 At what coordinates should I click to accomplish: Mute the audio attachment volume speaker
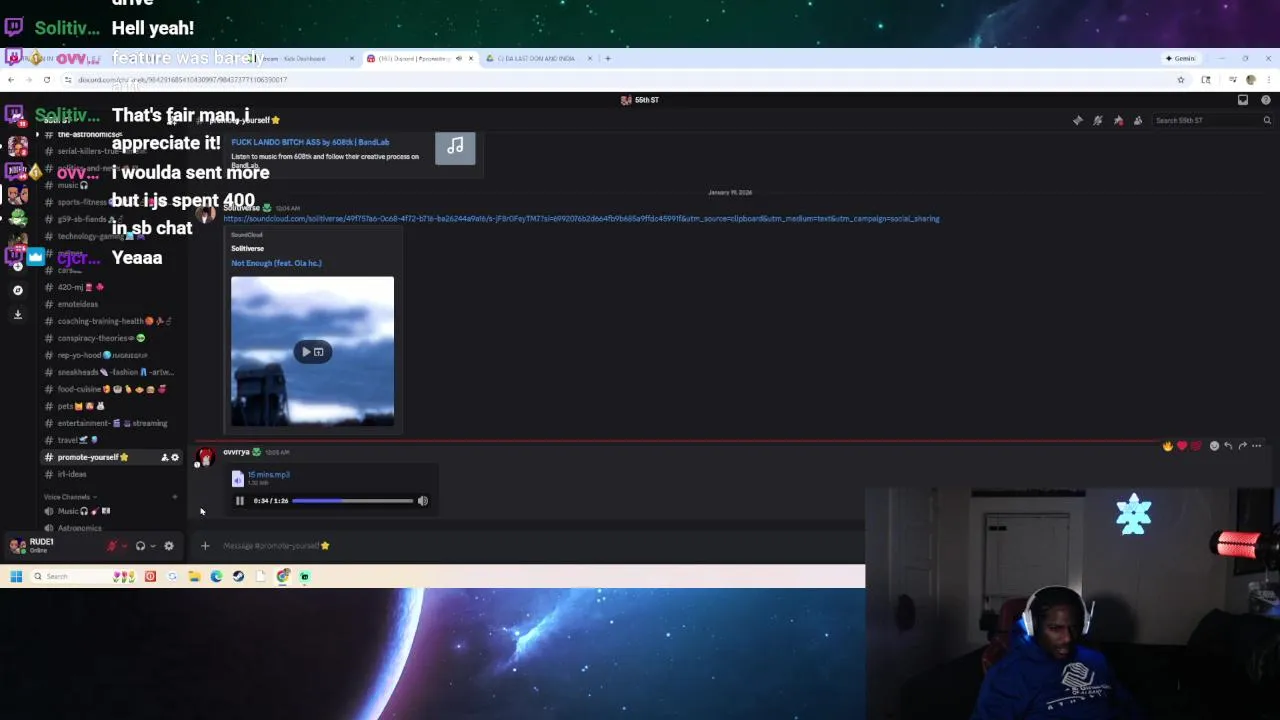coord(422,501)
